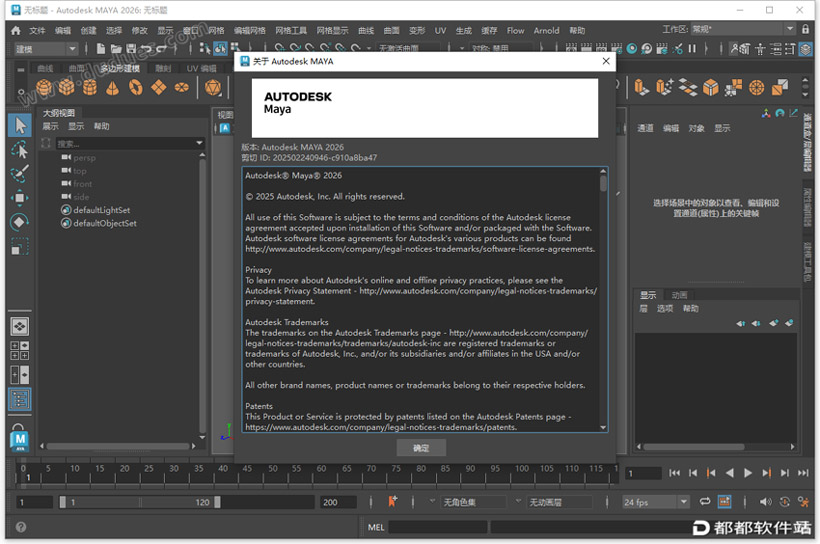Click the polygon cone shelf icon
This screenshot has height=544, width=820.
coord(112,87)
